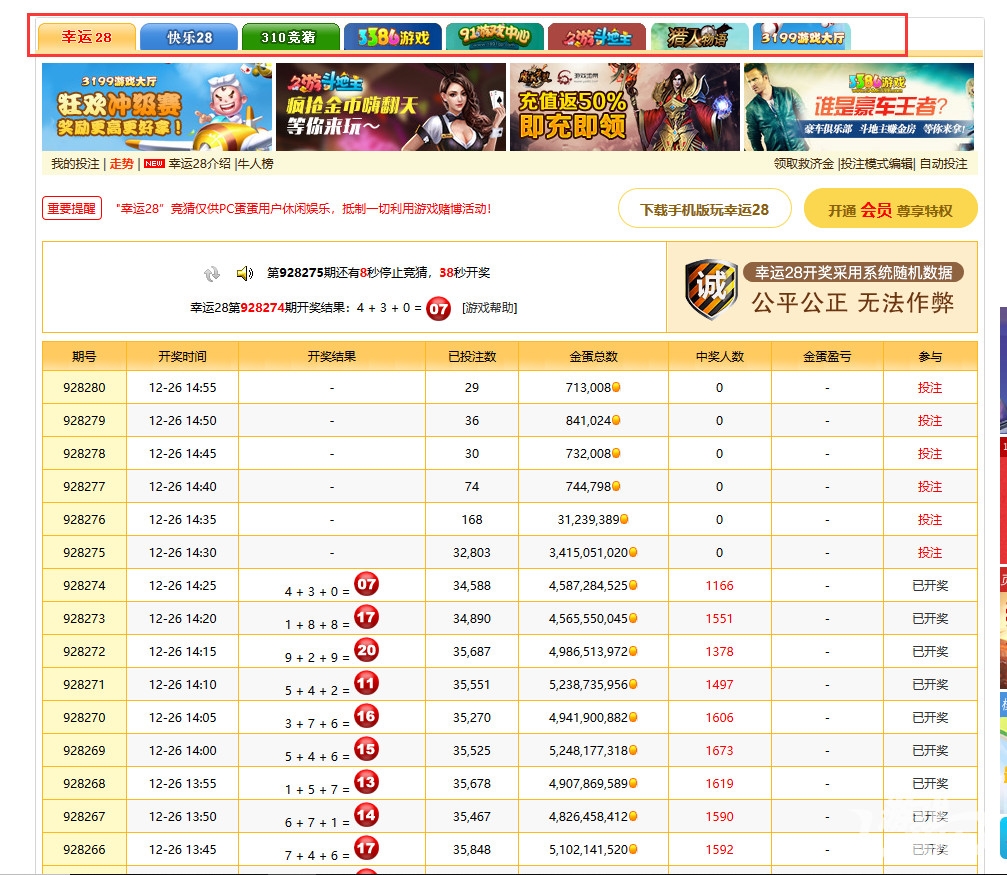Mute the announcement speaker icon
Screen dimensions: 1007x875
[243, 273]
